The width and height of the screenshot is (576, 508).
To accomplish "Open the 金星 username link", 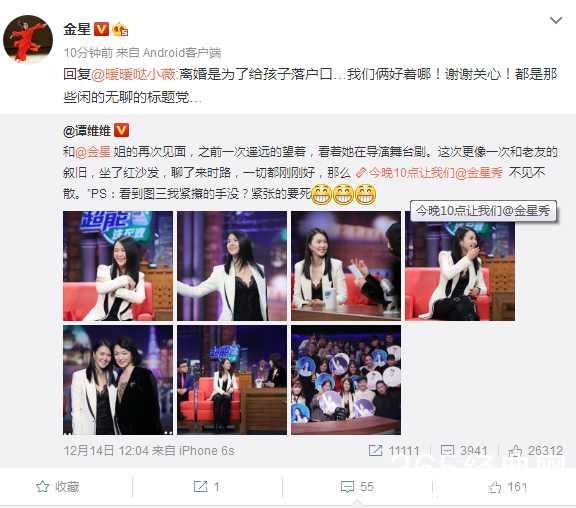I will [x=77, y=29].
